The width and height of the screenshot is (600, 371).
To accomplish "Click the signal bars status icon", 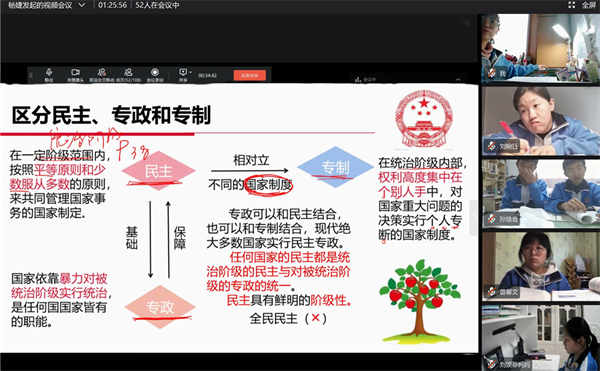I will 358,79.
